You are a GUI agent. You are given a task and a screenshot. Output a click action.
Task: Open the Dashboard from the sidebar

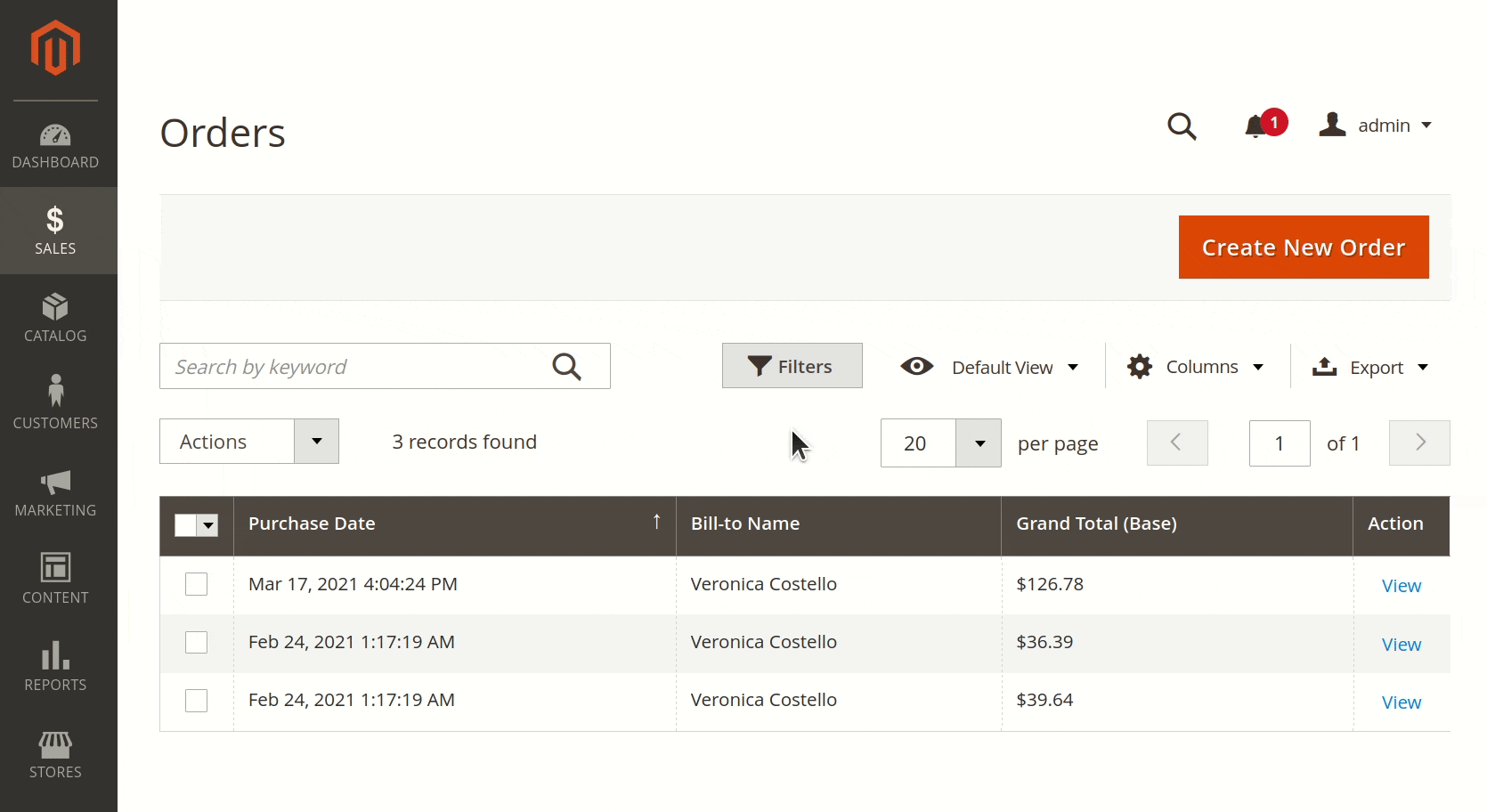point(55,146)
